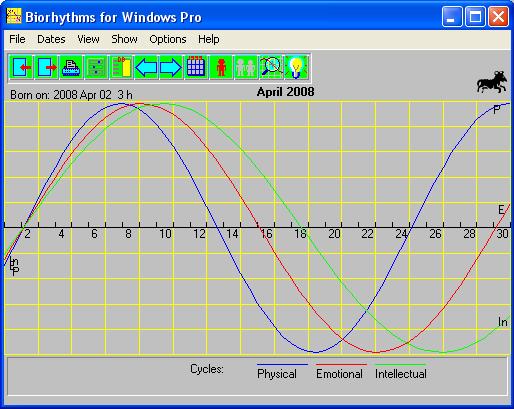The height and width of the screenshot is (409, 514).
Task: Click the light bulb tips icon
Action: (296, 68)
